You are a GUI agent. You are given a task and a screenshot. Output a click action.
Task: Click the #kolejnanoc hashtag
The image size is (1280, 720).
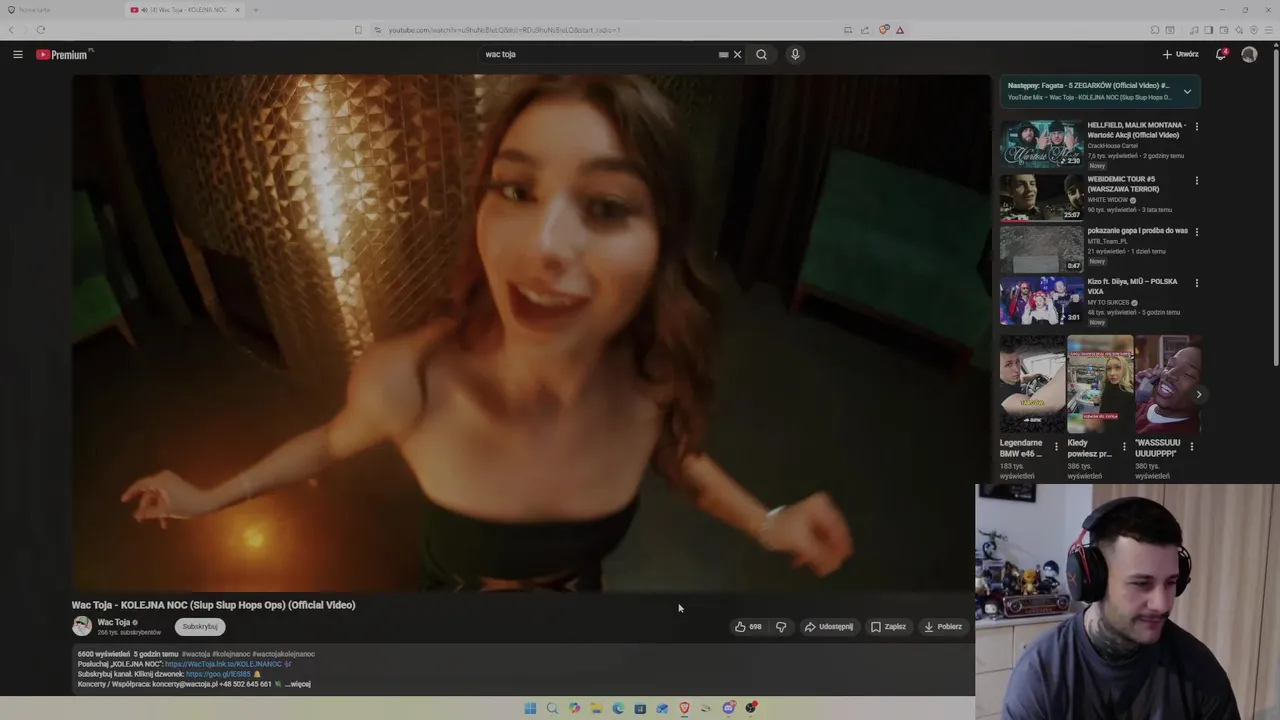click(x=231, y=654)
